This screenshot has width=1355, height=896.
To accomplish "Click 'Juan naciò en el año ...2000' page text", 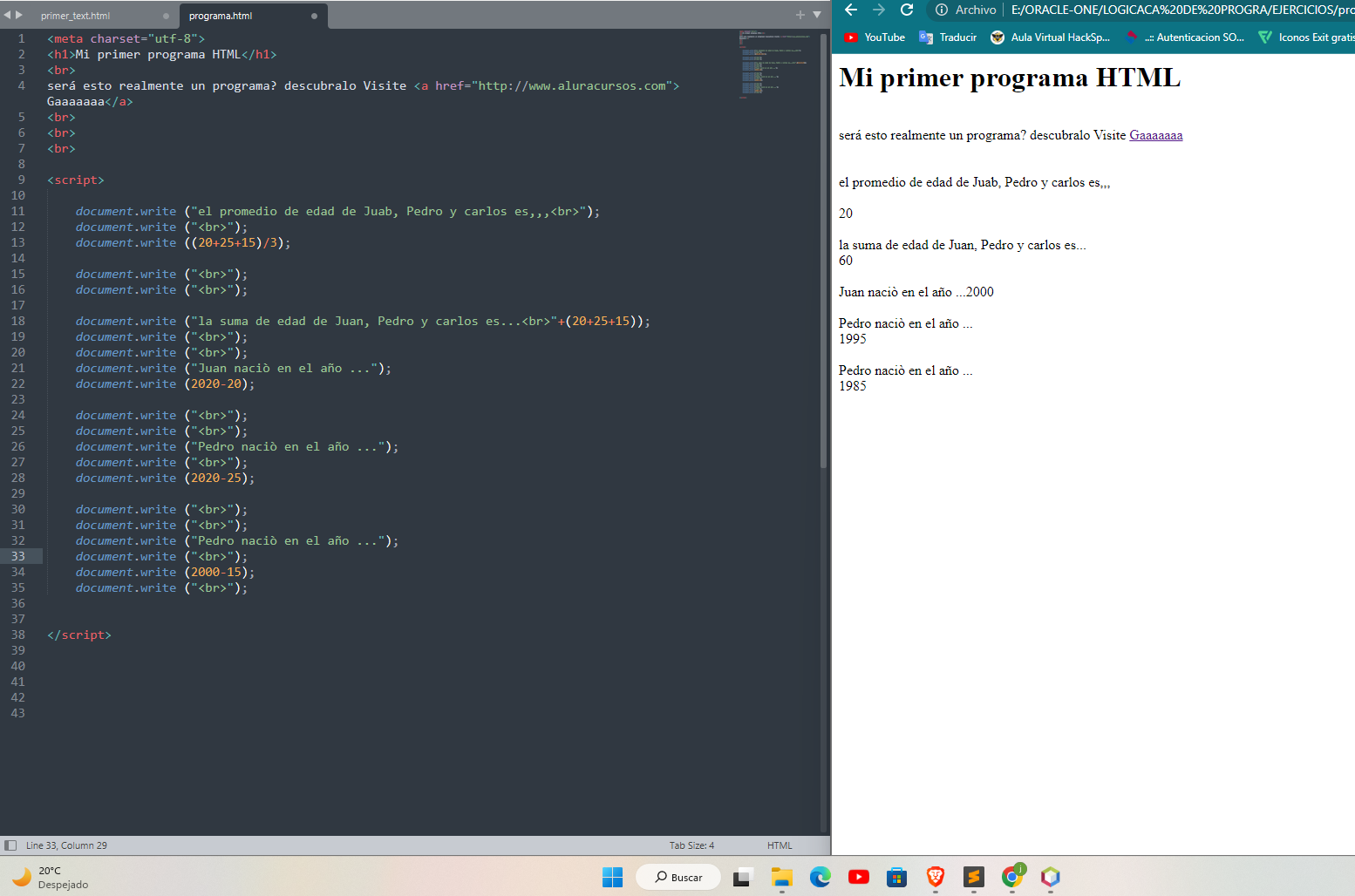I will (916, 292).
